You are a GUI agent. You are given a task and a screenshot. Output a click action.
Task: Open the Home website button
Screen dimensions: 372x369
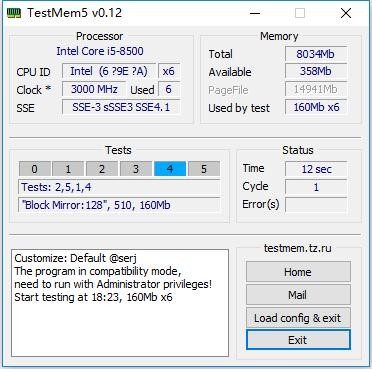[298, 272]
